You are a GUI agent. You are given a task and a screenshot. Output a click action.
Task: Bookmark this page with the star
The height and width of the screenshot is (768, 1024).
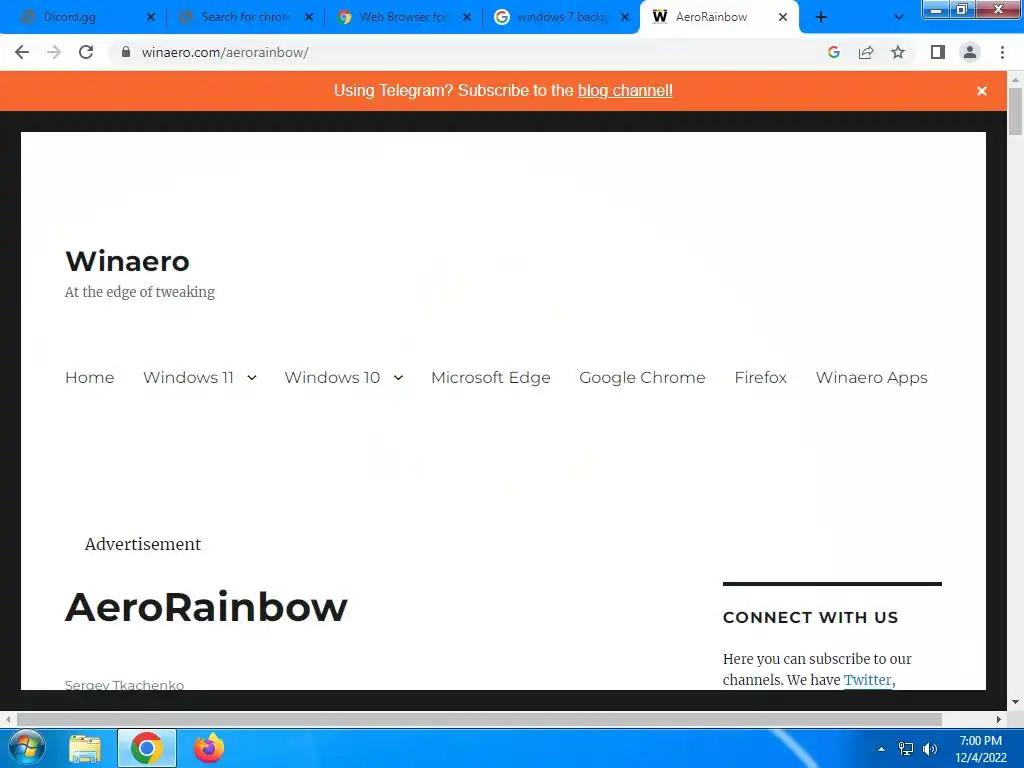coord(898,52)
